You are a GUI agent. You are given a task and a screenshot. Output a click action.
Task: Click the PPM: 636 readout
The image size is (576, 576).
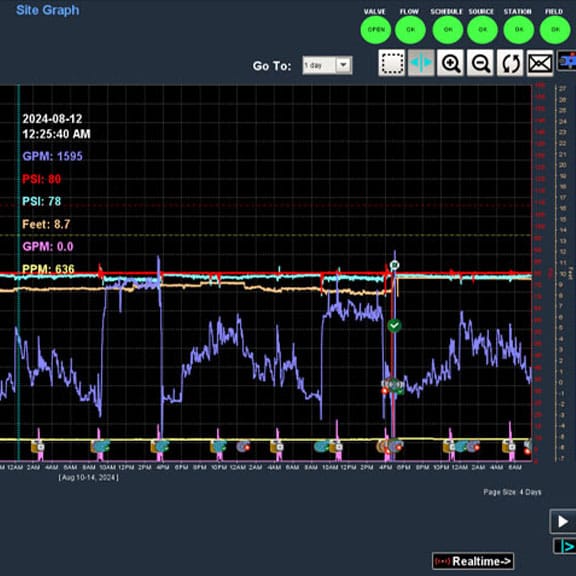coord(48,269)
